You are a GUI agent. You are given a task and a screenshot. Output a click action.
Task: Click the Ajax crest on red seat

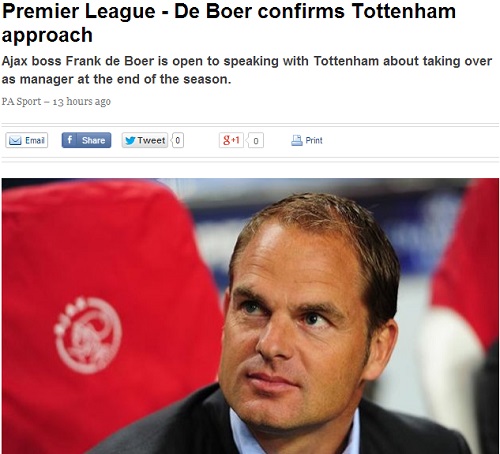point(88,335)
